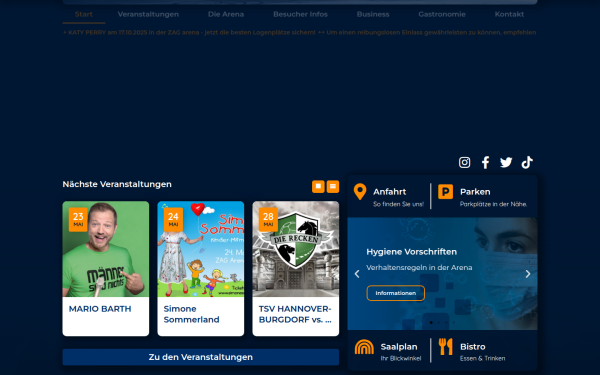Click the Anfahrt location pin icon
This screenshot has width=600, height=375.
pos(360,192)
